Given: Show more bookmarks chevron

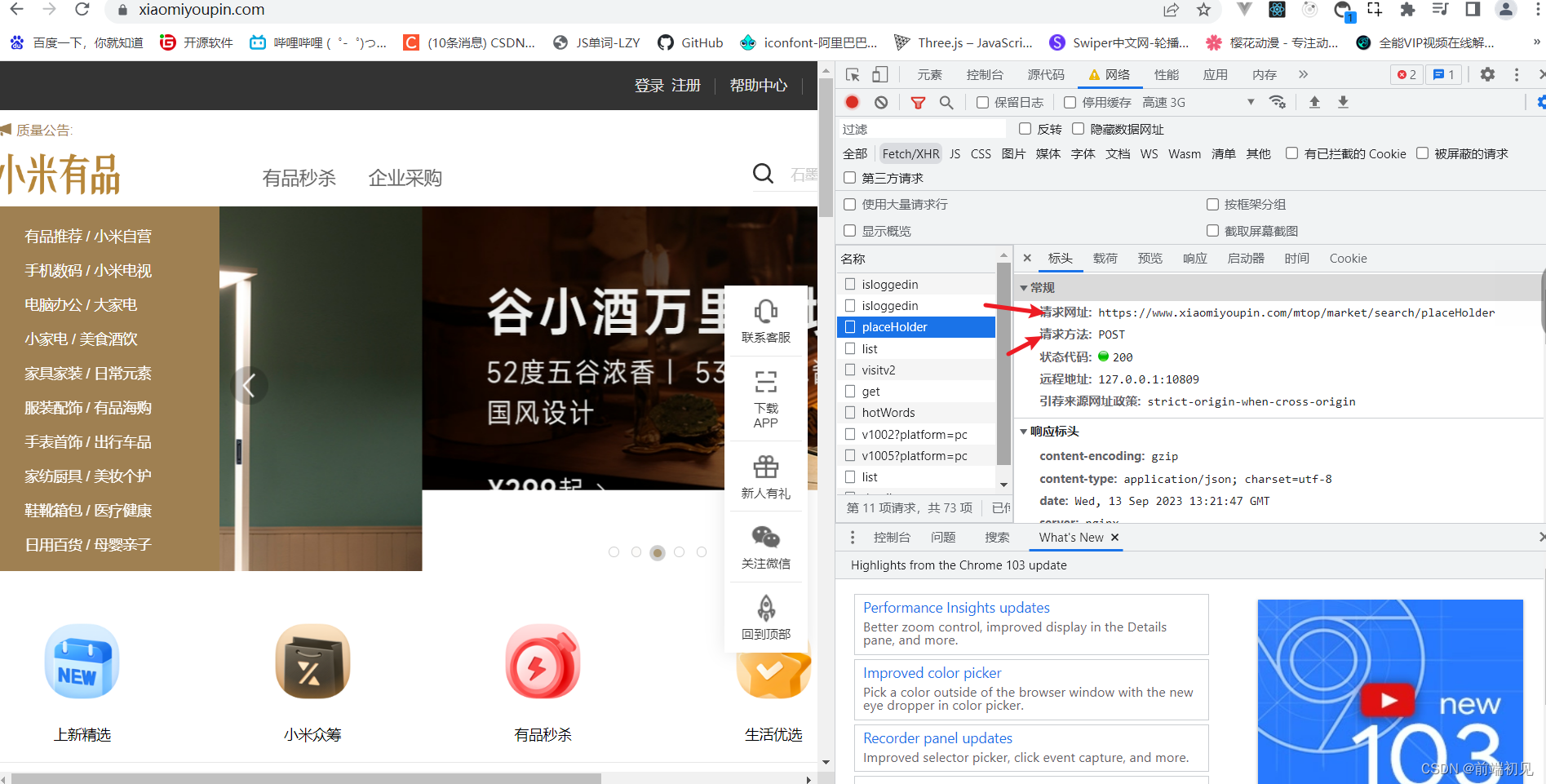Looking at the screenshot, I should (1536, 42).
